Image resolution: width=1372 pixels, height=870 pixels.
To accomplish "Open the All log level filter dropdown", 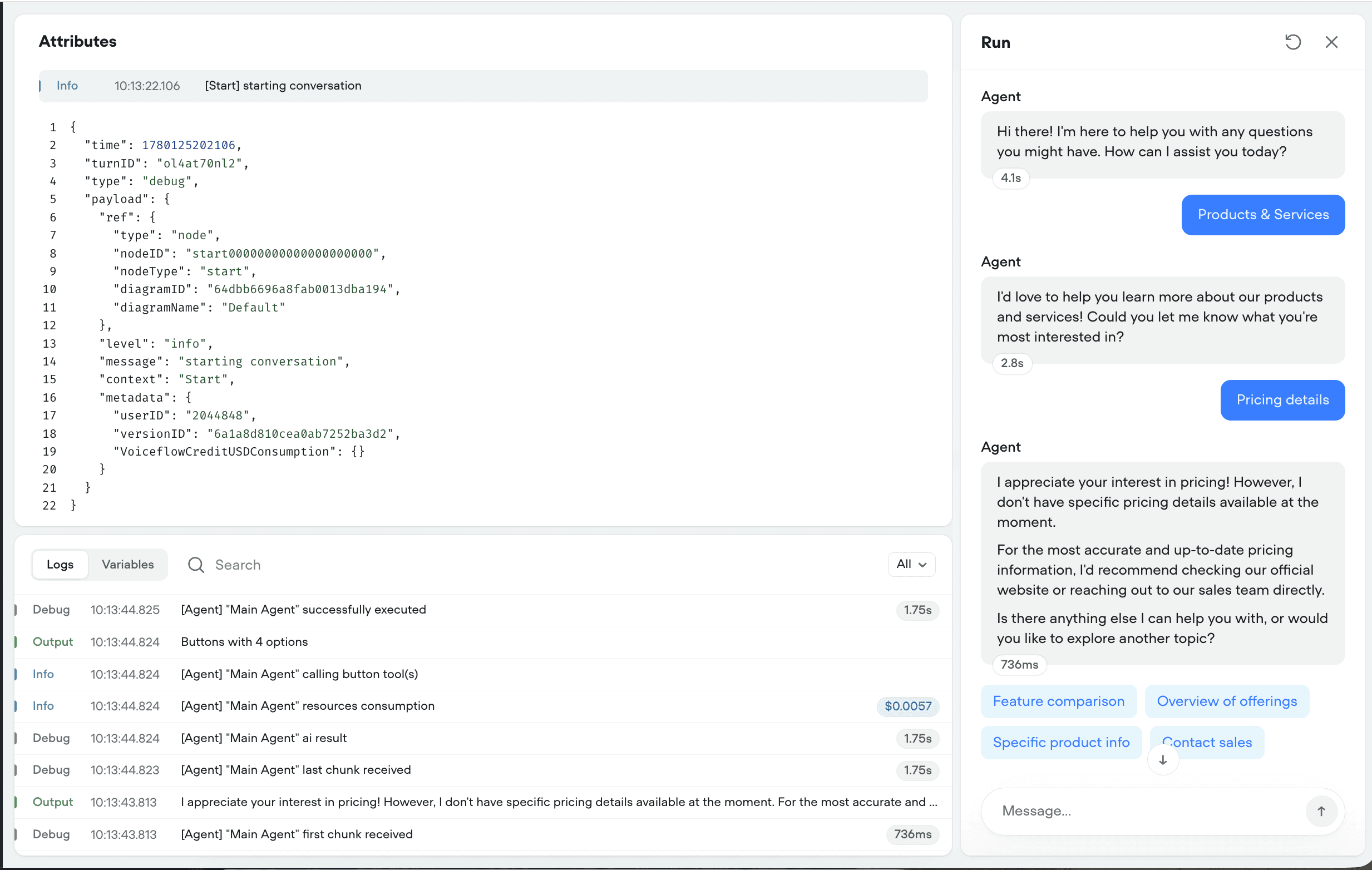I will 911,564.
